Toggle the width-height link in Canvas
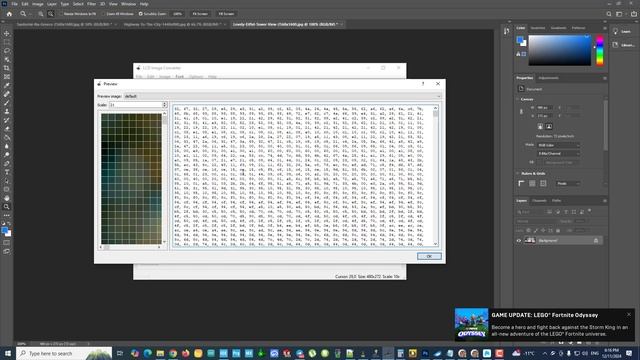The height and width of the screenshot is (360, 640). point(521,111)
